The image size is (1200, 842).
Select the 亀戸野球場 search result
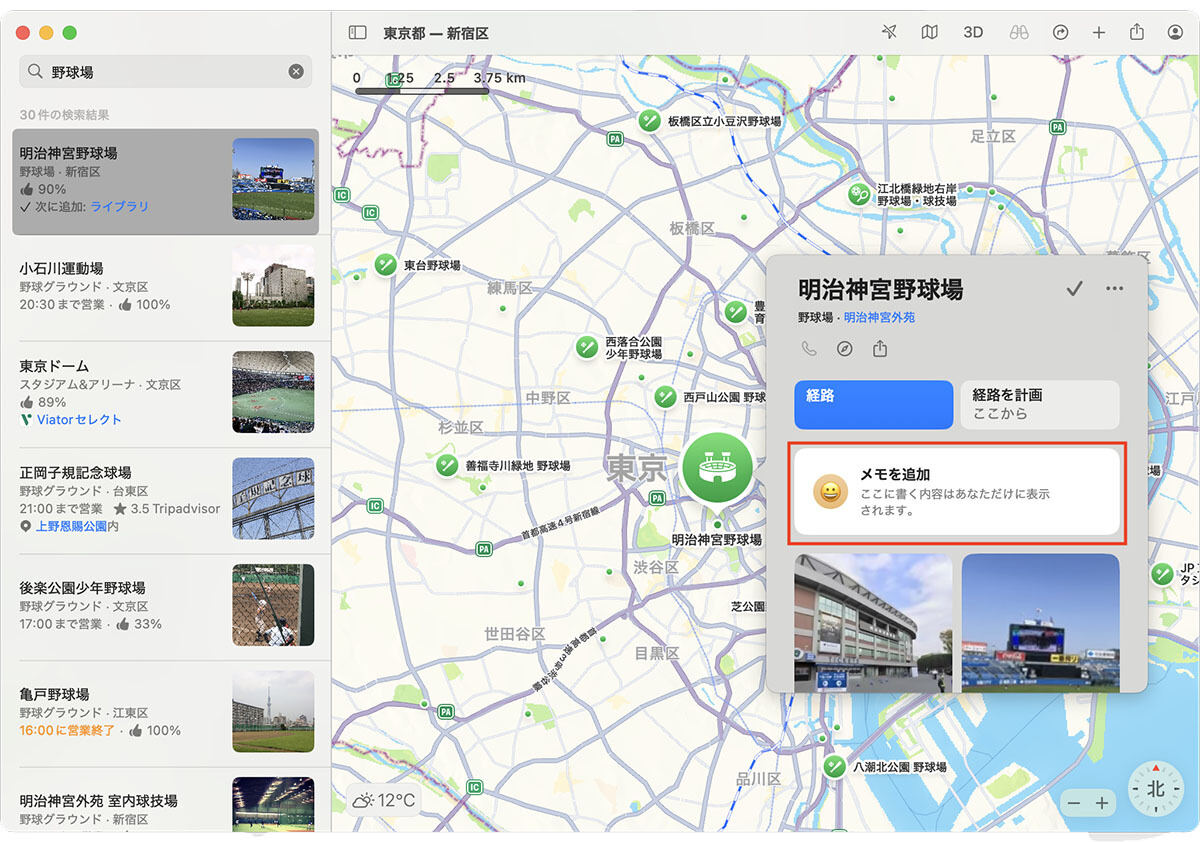166,712
